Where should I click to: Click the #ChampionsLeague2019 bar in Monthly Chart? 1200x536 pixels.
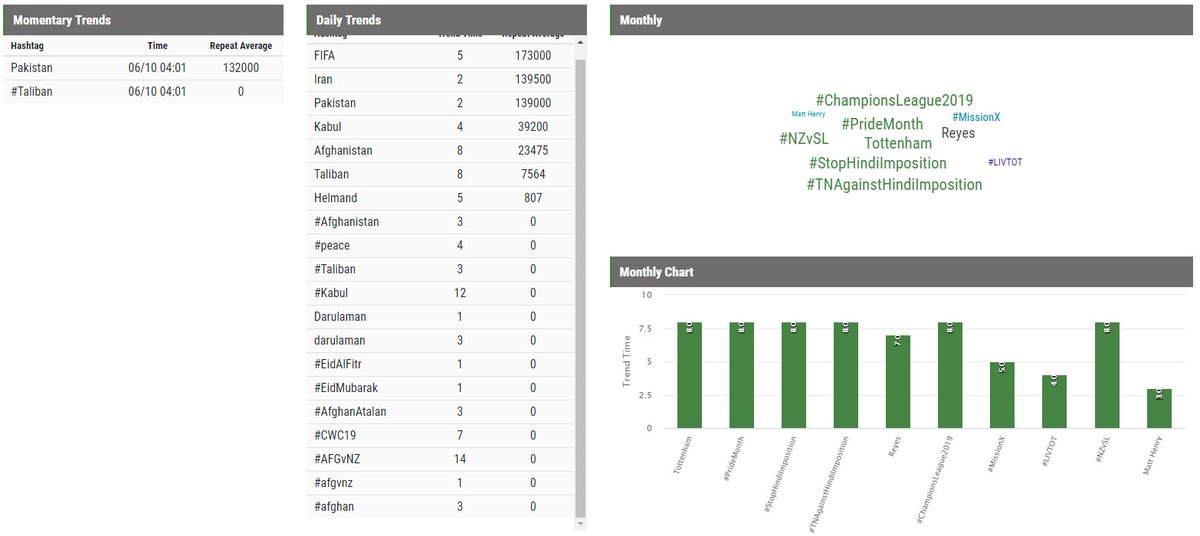(x=950, y=375)
